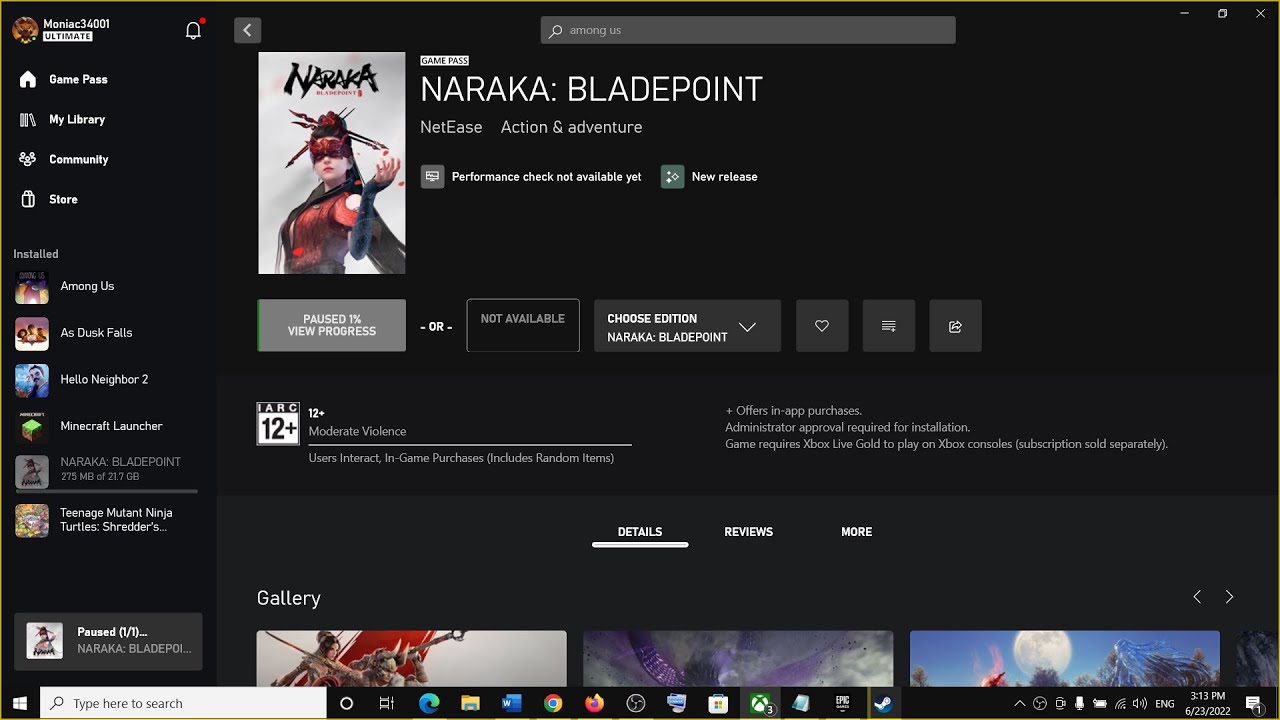The height and width of the screenshot is (720, 1280).
Task: Expand the Choose Edition dropdown
Action: pos(687,325)
